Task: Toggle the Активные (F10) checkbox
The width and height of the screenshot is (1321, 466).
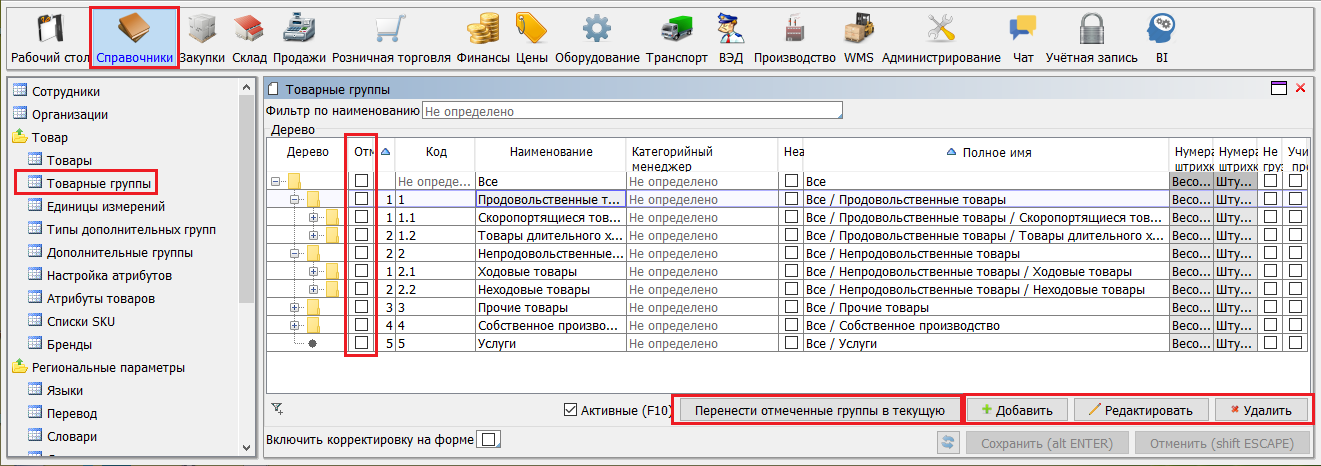Action: [571, 409]
